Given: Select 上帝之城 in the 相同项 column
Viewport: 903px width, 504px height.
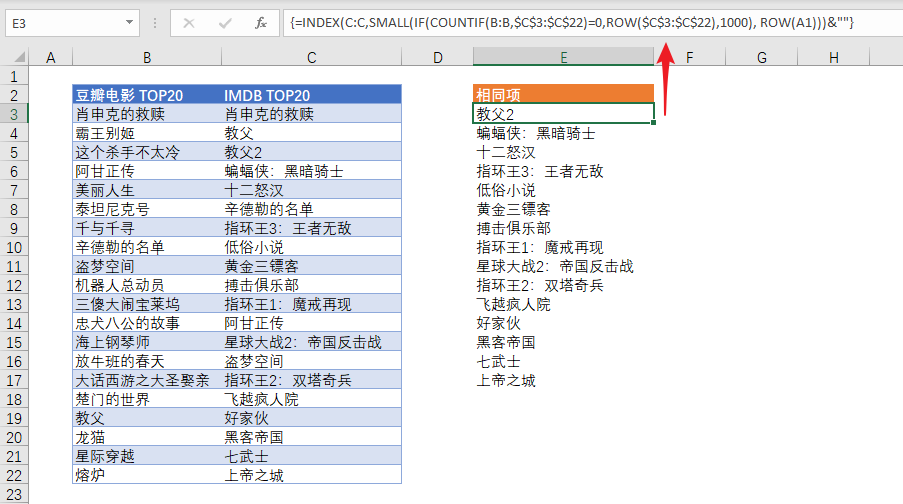Looking at the screenshot, I should pos(563,380).
